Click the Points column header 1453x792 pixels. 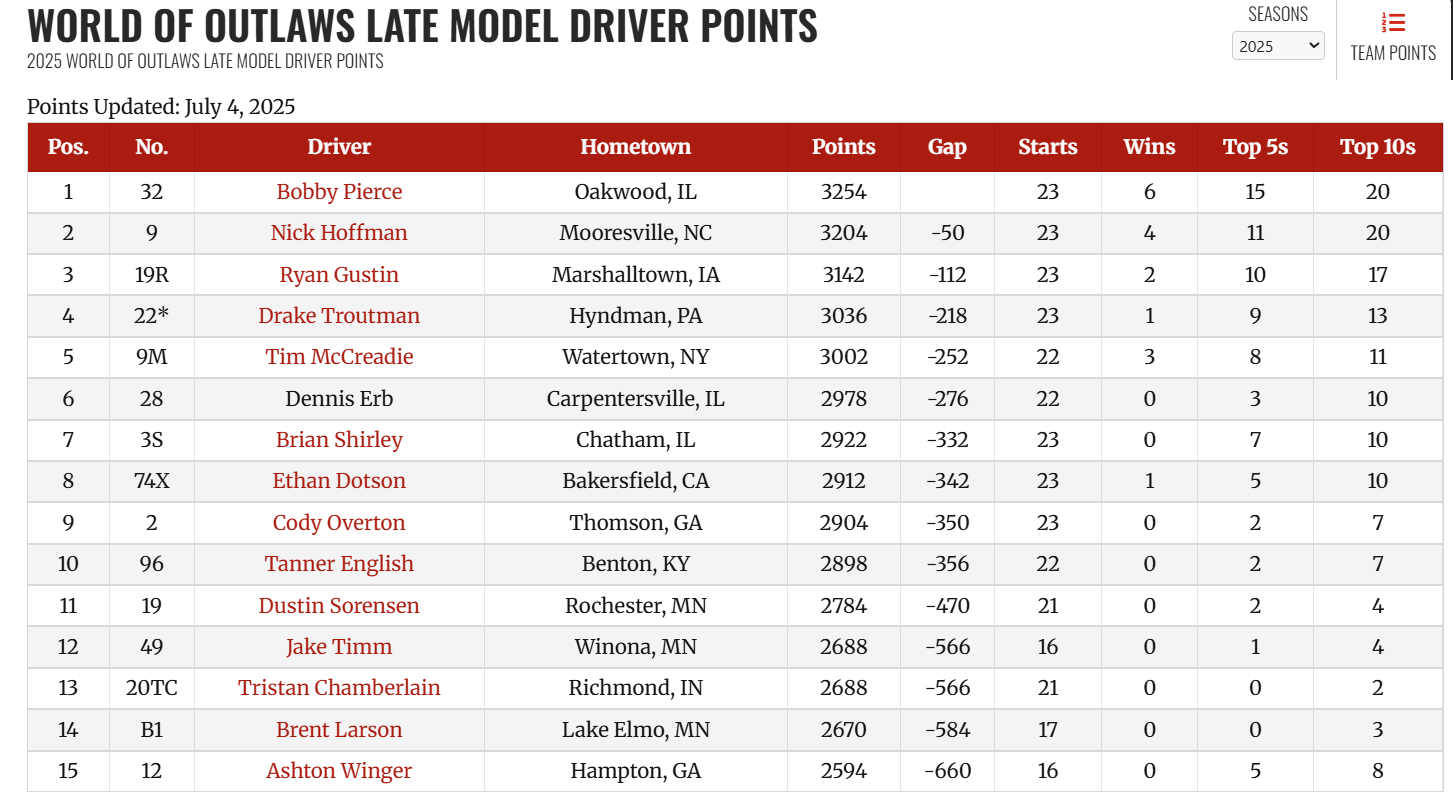pyautogui.click(x=843, y=147)
